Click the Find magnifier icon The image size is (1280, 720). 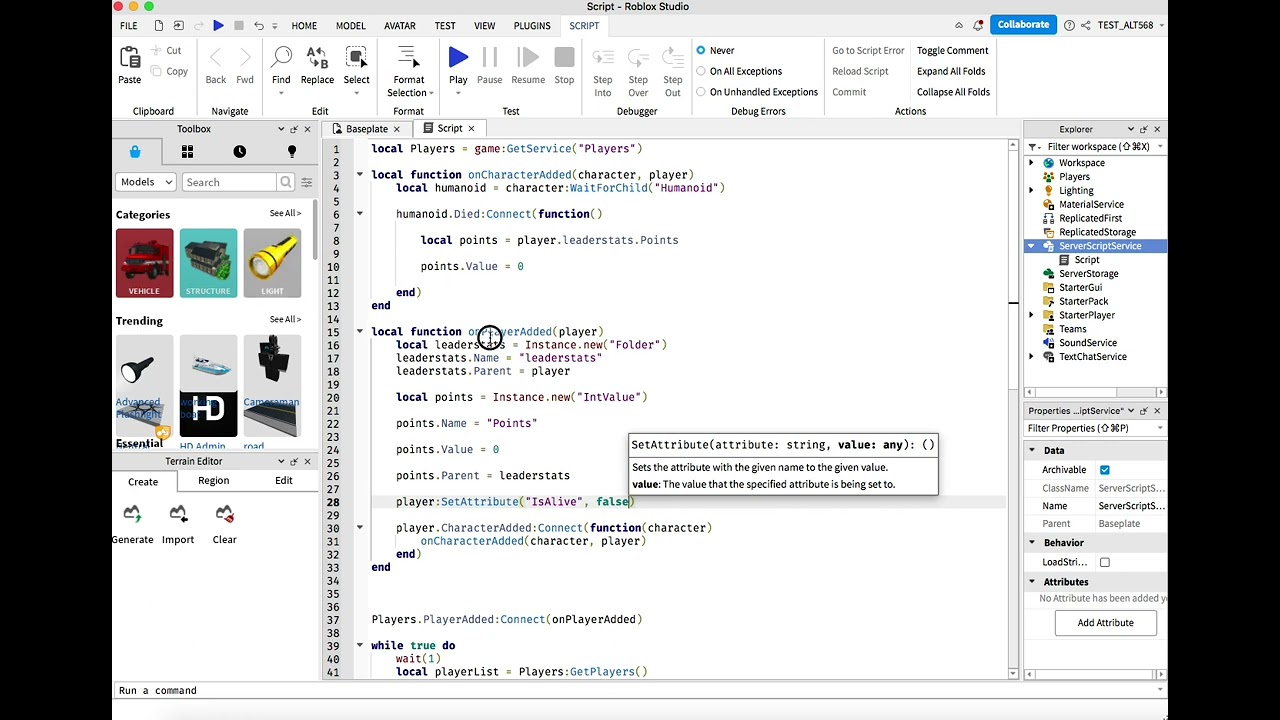click(281, 58)
